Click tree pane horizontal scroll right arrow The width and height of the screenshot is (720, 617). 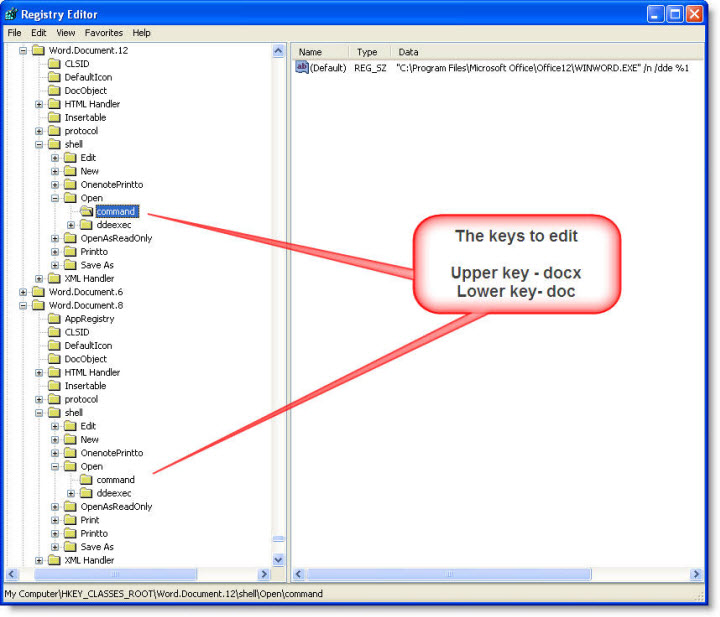(264, 574)
